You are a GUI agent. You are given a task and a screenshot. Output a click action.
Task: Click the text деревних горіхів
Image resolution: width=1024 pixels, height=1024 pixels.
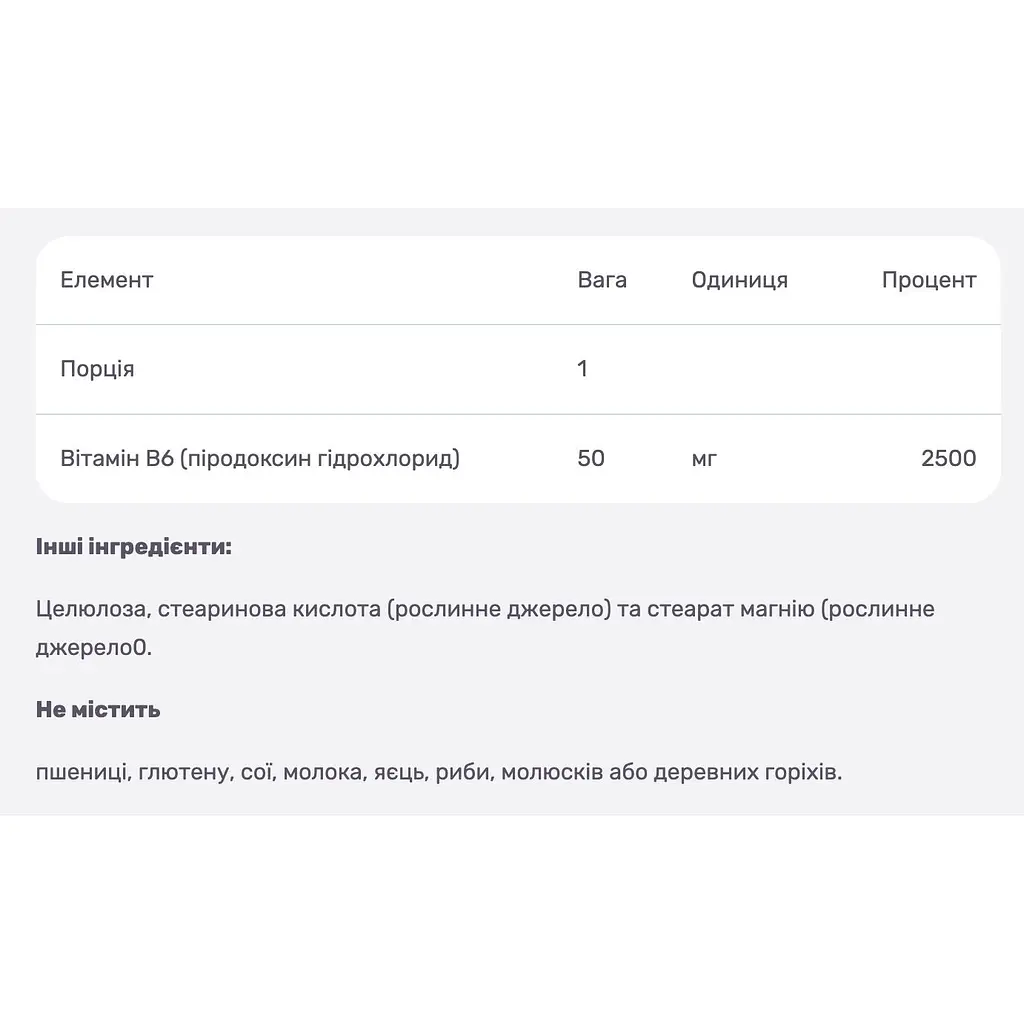746,773
